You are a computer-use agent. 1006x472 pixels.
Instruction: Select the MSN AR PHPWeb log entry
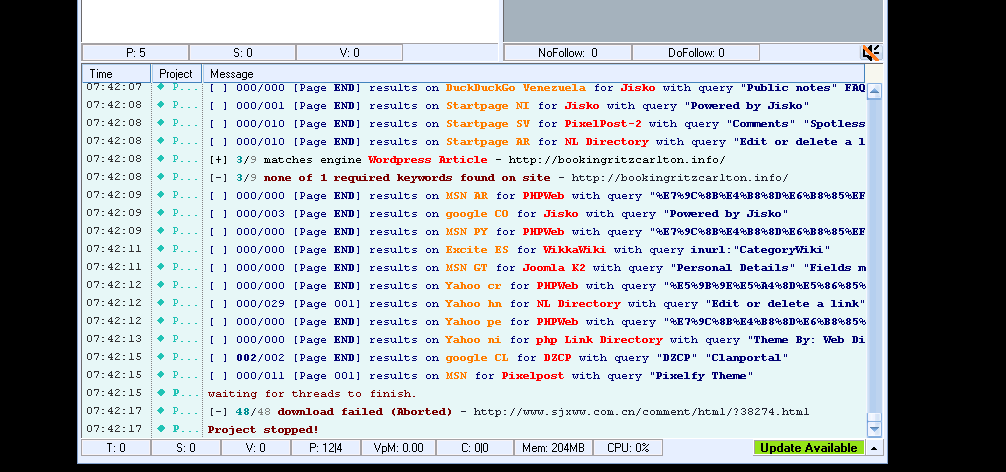click(537, 196)
